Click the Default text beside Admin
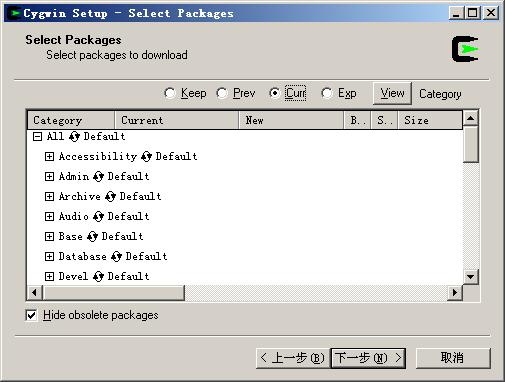 pos(128,176)
